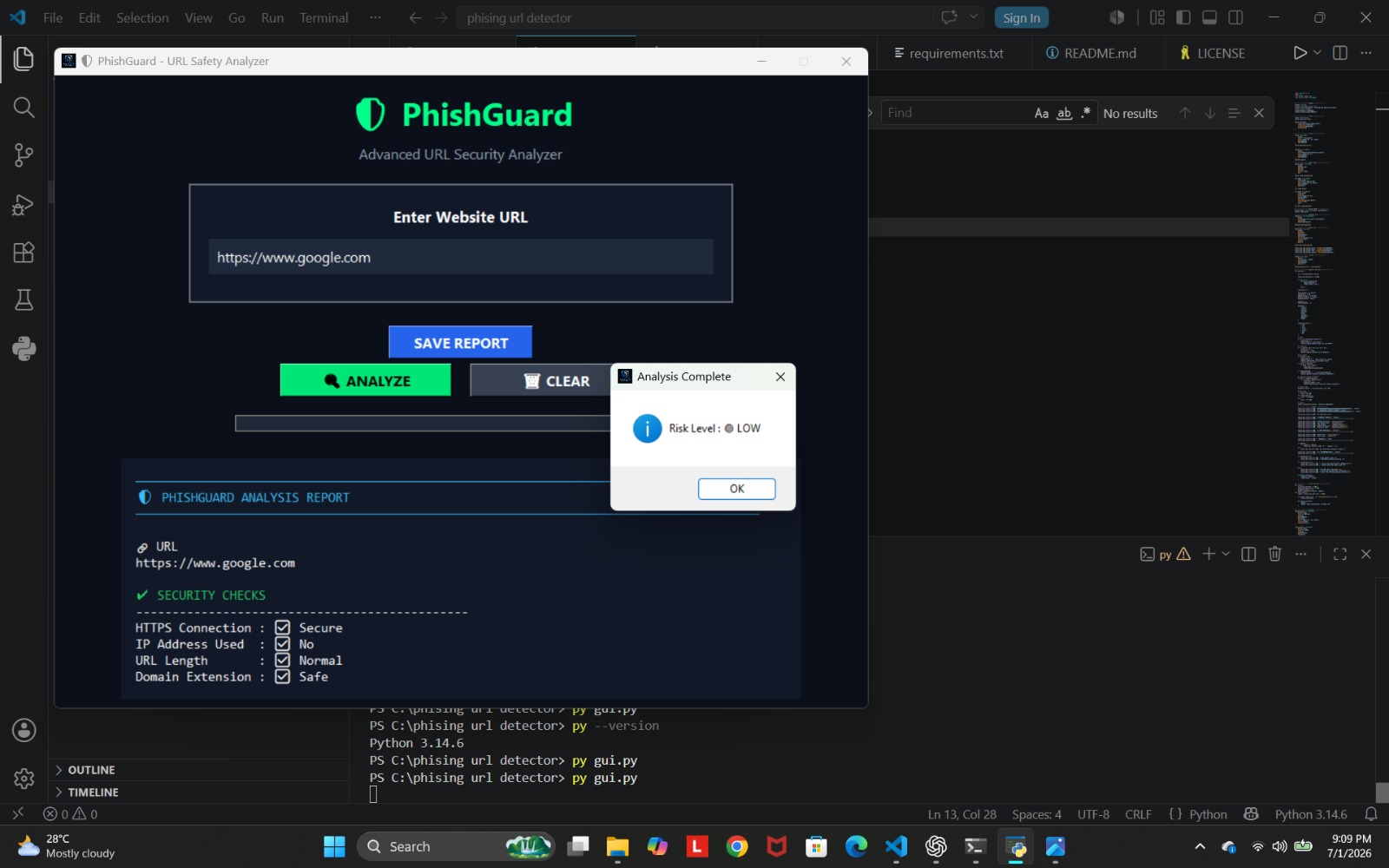Viewport: 1389px width, 868px height.
Task: Open the Search view in activity bar
Action: pyautogui.click(x=23, y=107)
